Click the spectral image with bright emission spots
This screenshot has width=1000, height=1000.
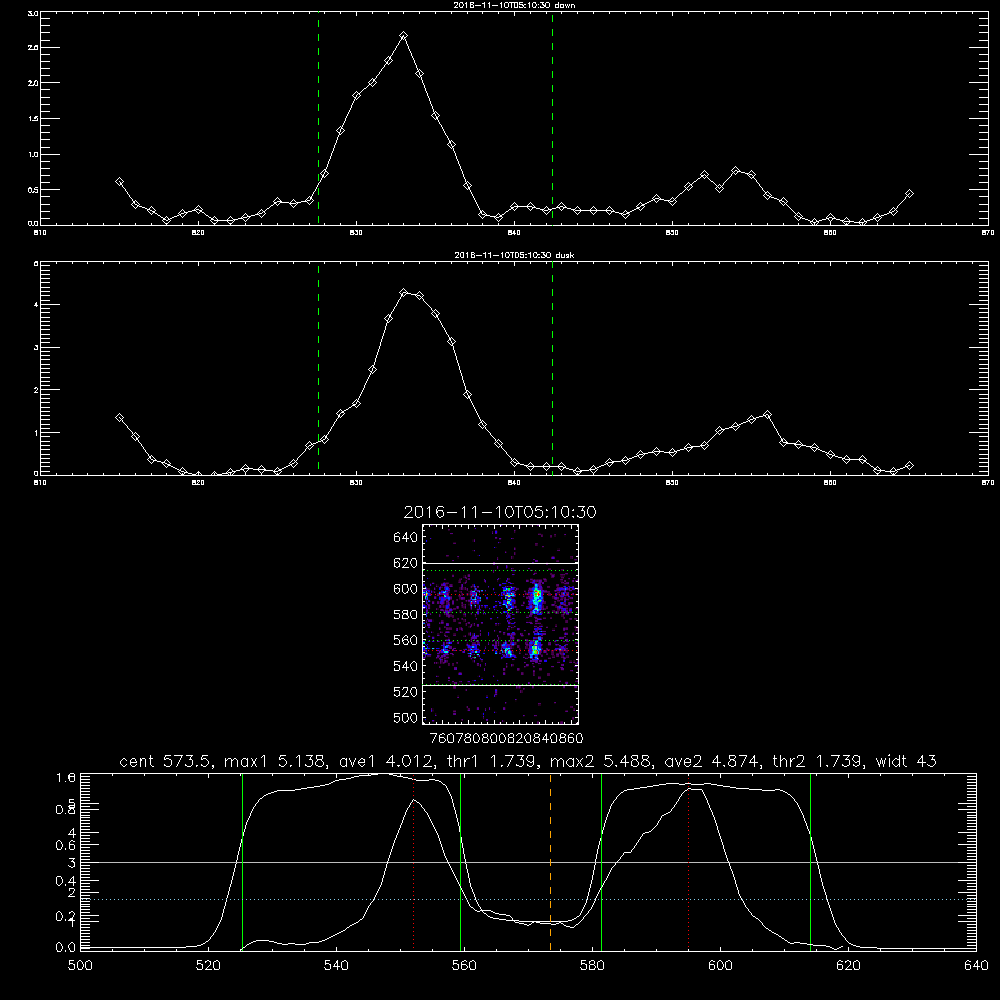500,624
